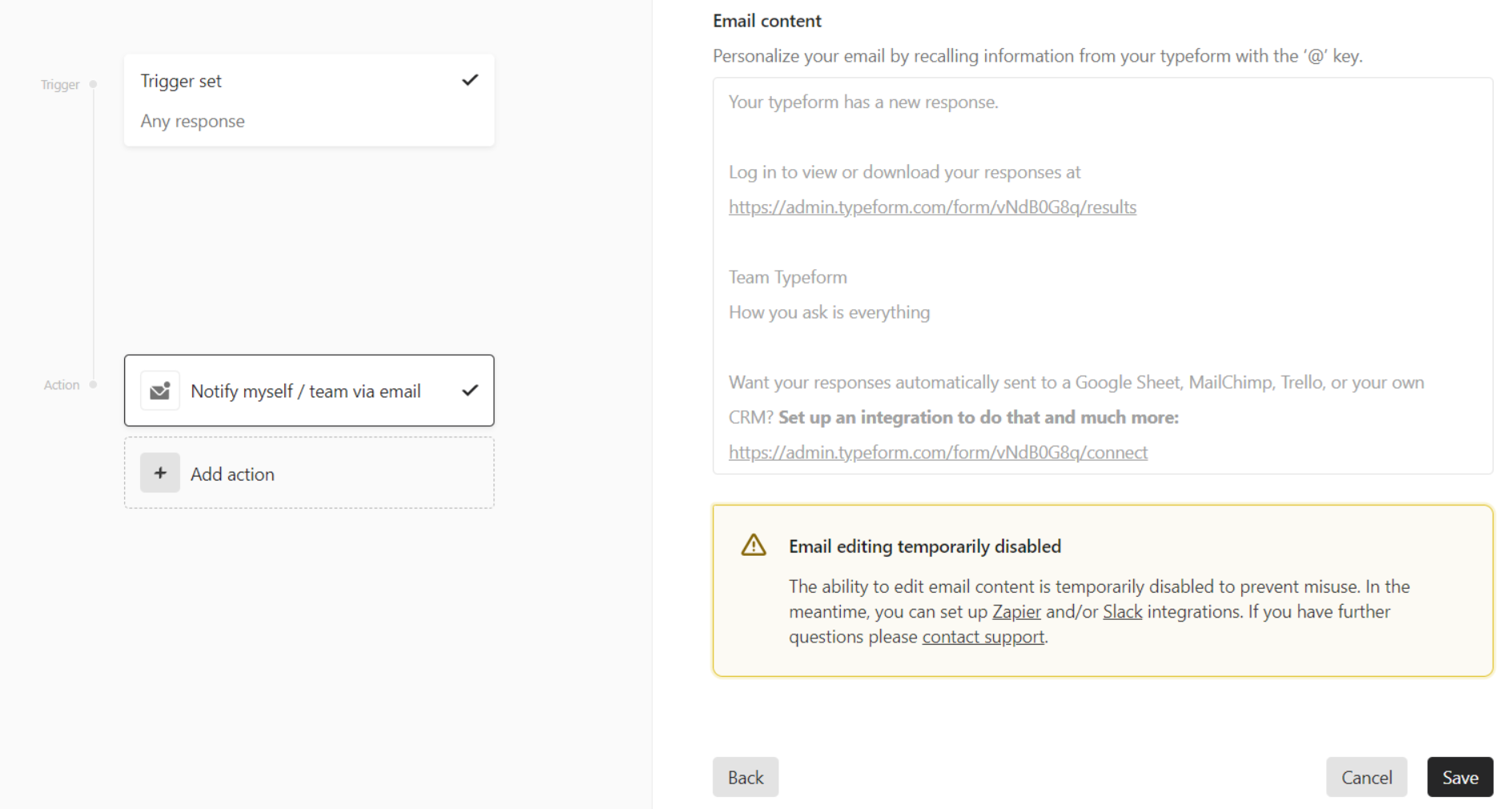This screenshot has height=809, width=1512.
Task: Click the Back button
Action: (x=746, y=777)
